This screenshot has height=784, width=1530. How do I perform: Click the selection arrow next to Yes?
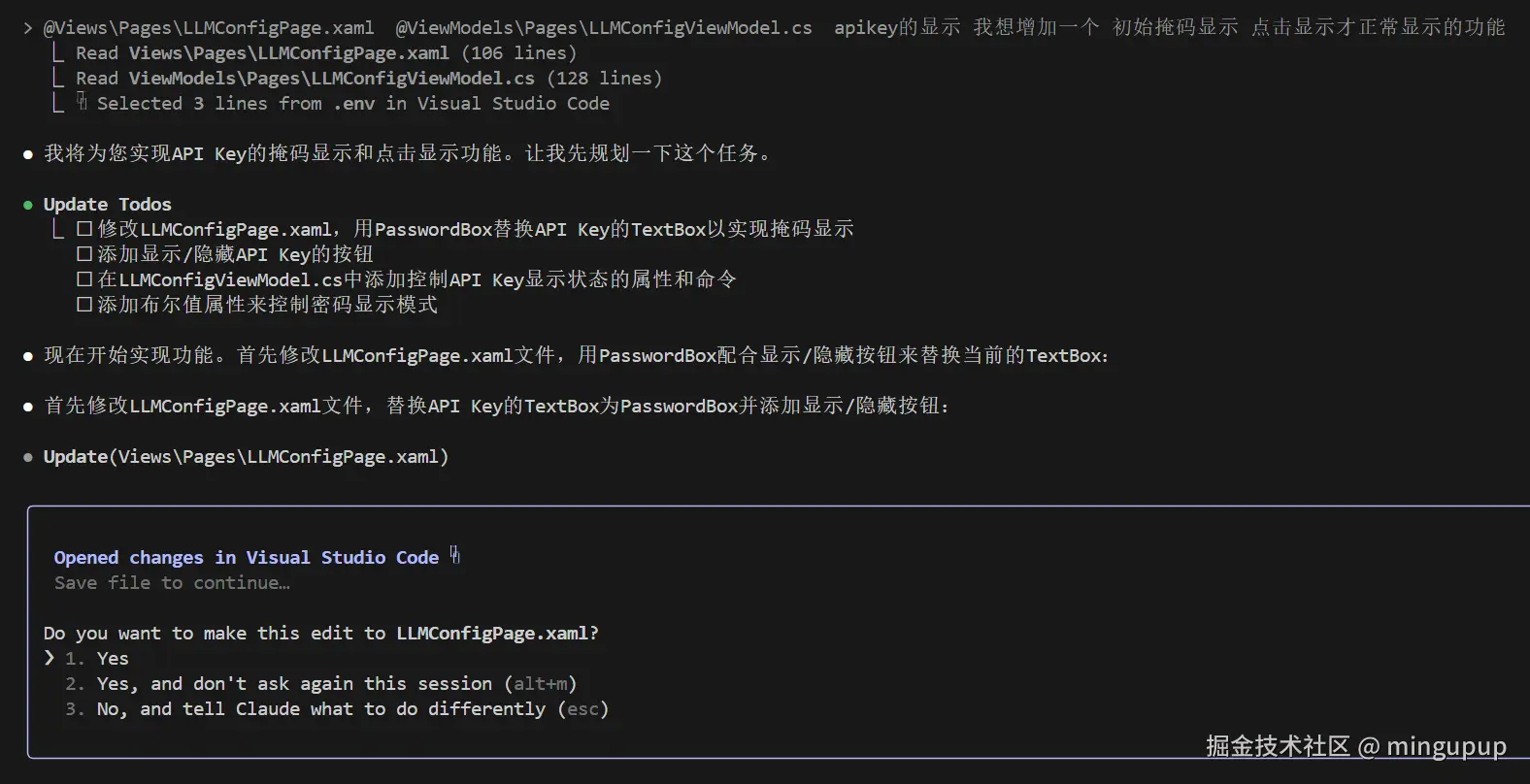(49, 658)
